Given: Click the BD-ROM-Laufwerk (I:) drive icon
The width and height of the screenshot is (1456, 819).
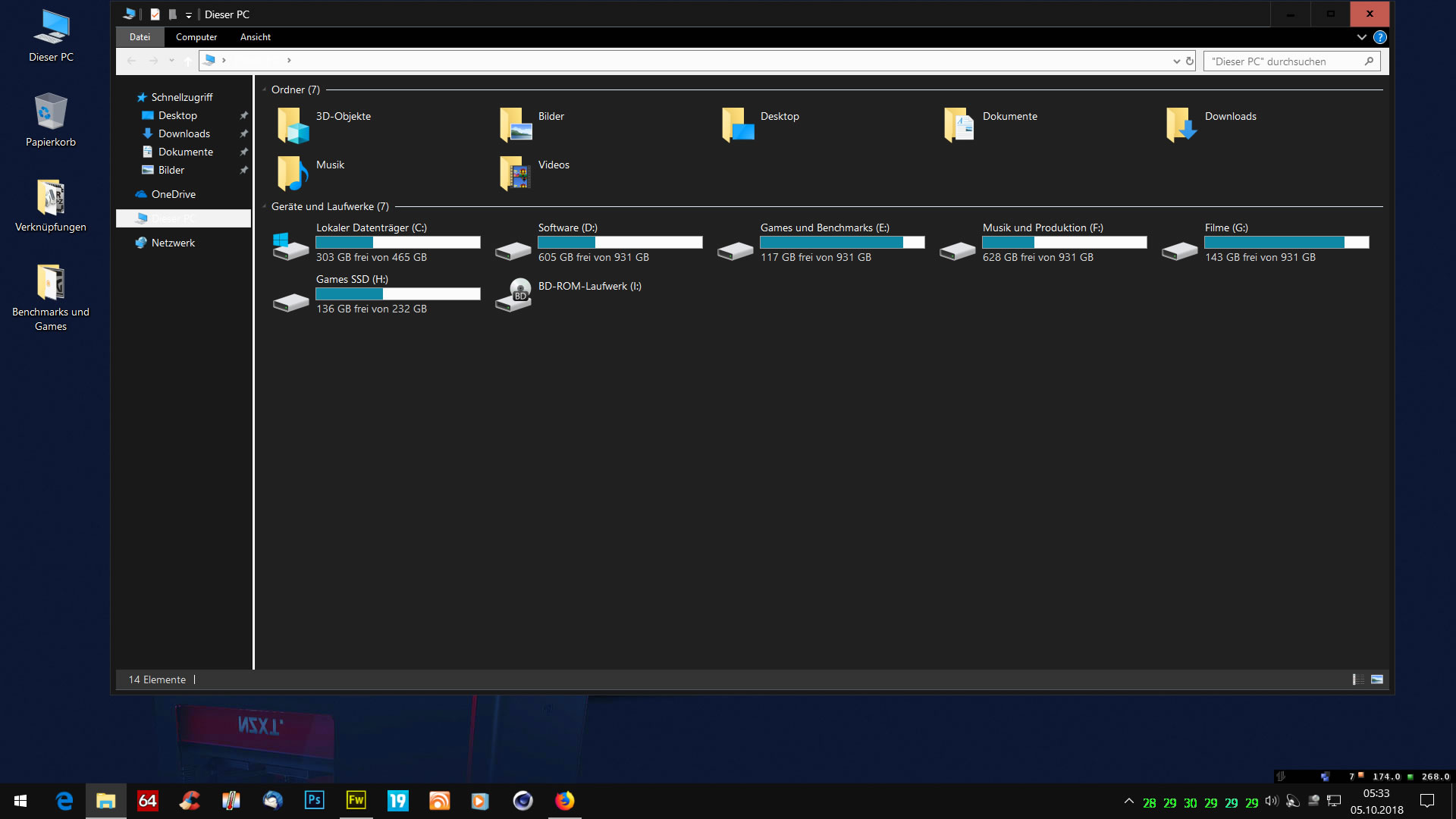Looking at the screenshot, I should pyautogui.click(x=513, y=294).
